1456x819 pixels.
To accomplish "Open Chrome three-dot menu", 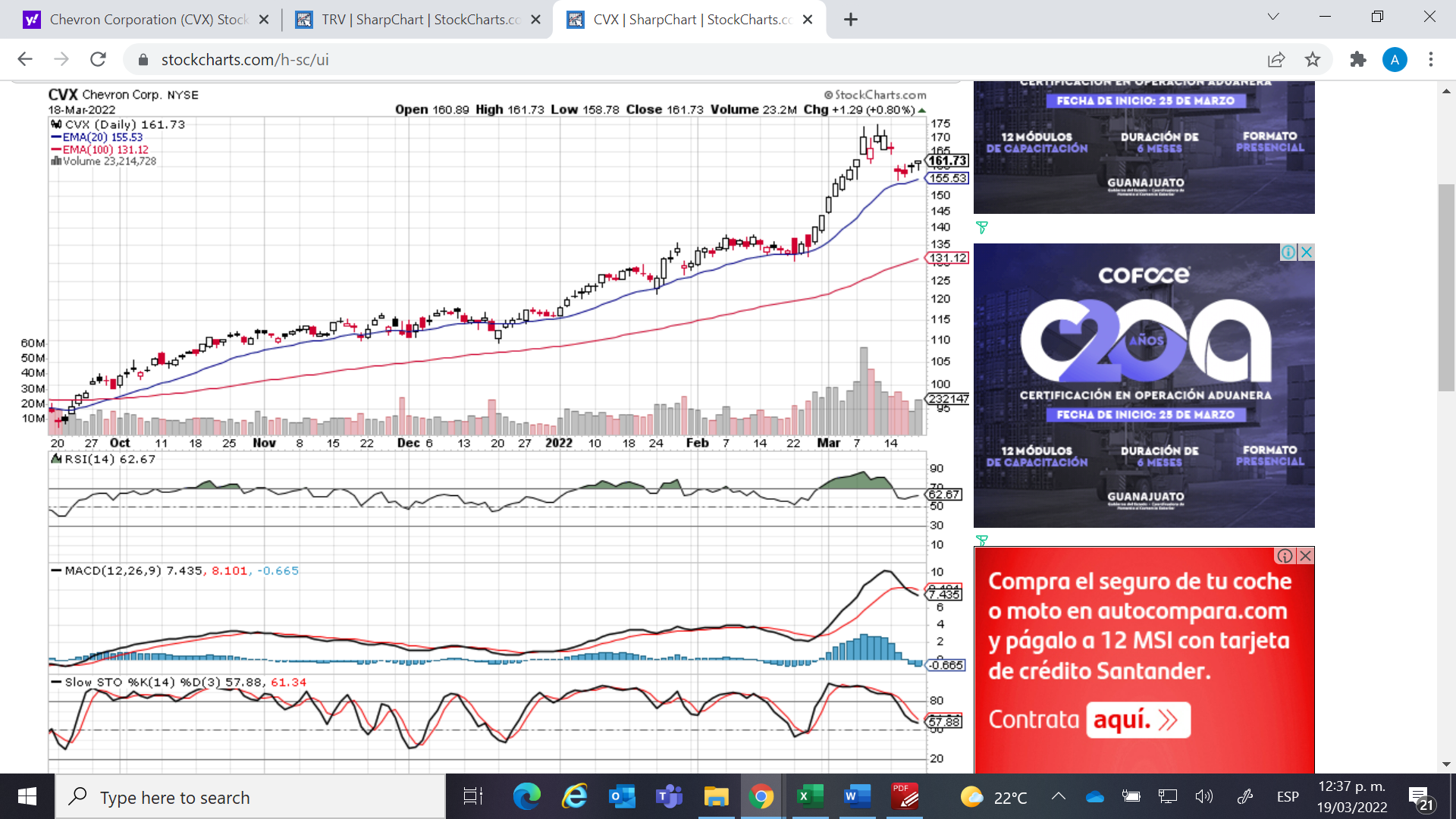I will (x=1431, y=59).
